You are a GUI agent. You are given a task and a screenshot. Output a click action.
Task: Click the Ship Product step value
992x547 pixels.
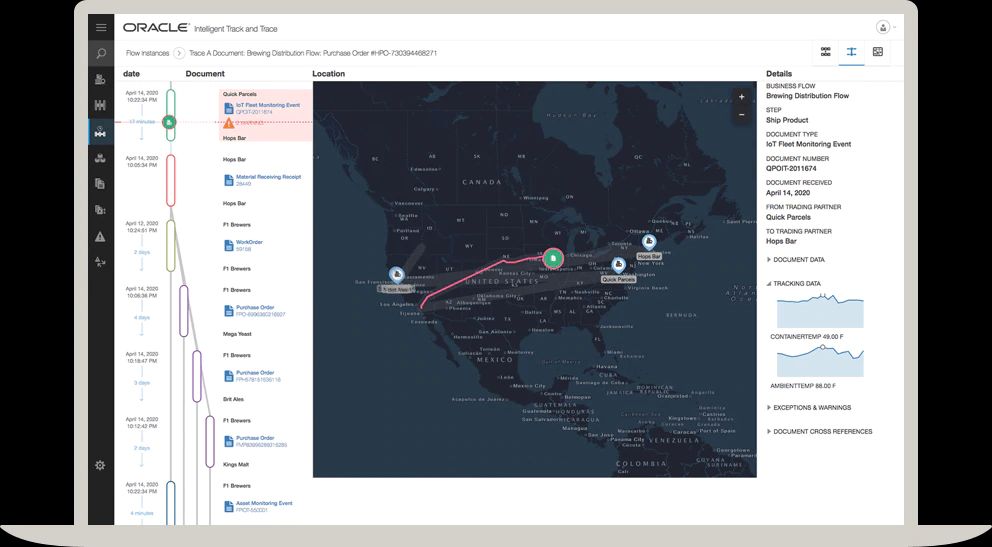pos(787,120)
